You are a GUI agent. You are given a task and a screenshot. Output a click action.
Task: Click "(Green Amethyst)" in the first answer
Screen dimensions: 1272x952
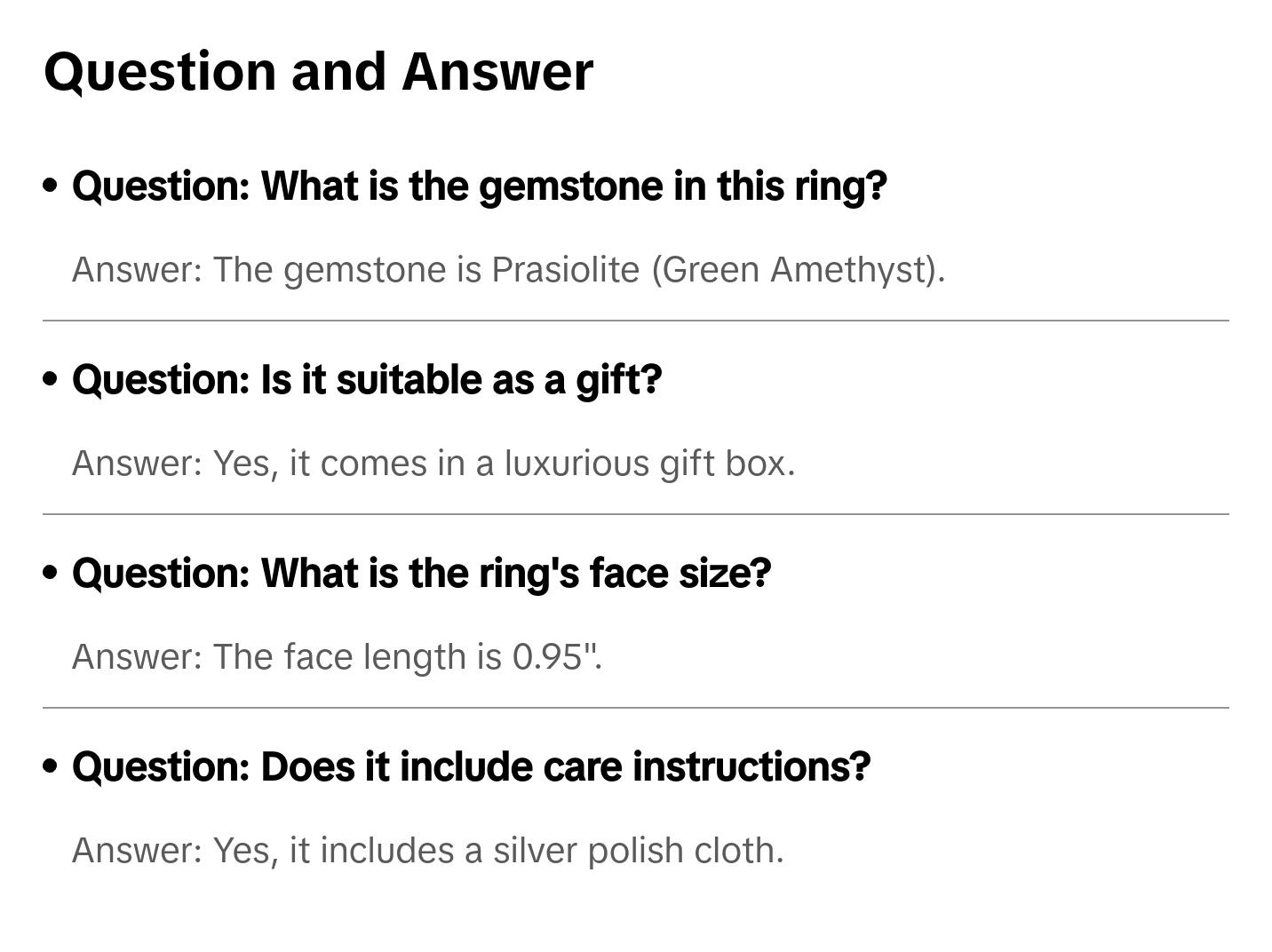(x=796, y=269)
